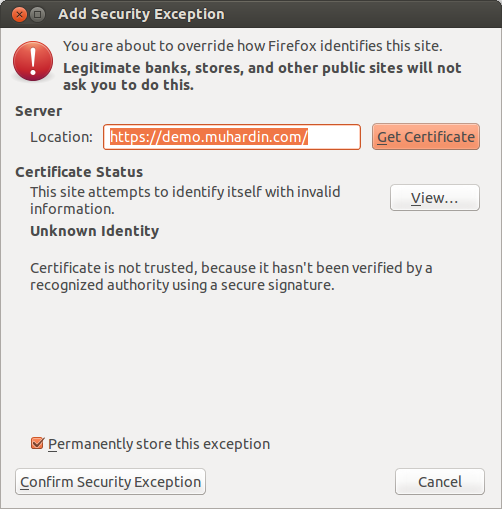The image size is (502, 509).
Task: Click the "Add Security Exception" title bar text
Action: (141, 14)
